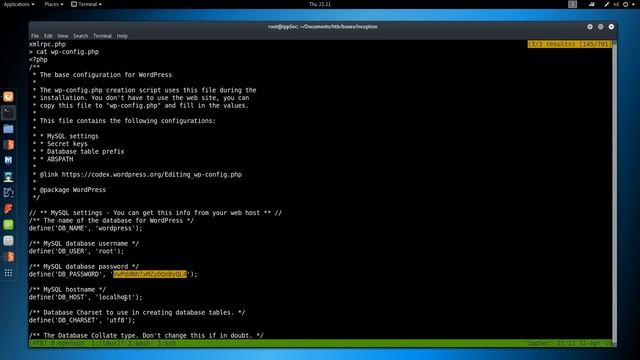
Task: Click the xmlrpc.php text line
Action: point(47,44)
